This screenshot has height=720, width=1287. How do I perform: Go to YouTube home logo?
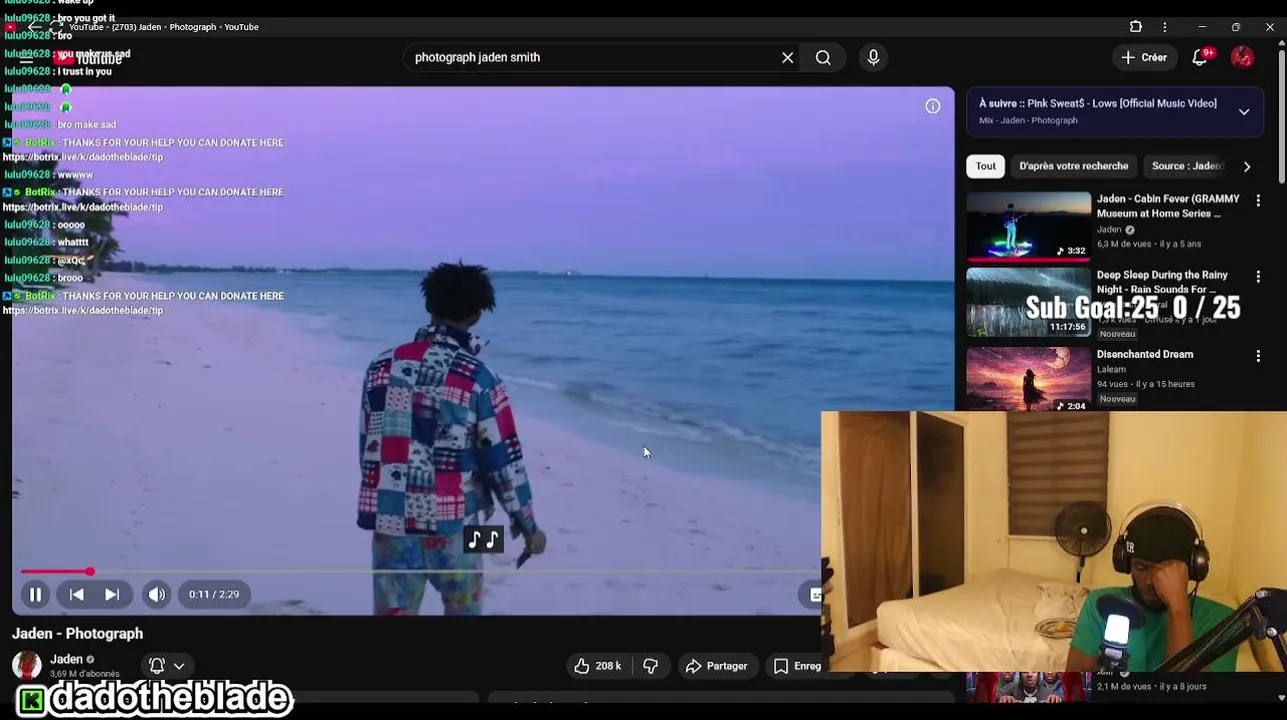point(88,58)
